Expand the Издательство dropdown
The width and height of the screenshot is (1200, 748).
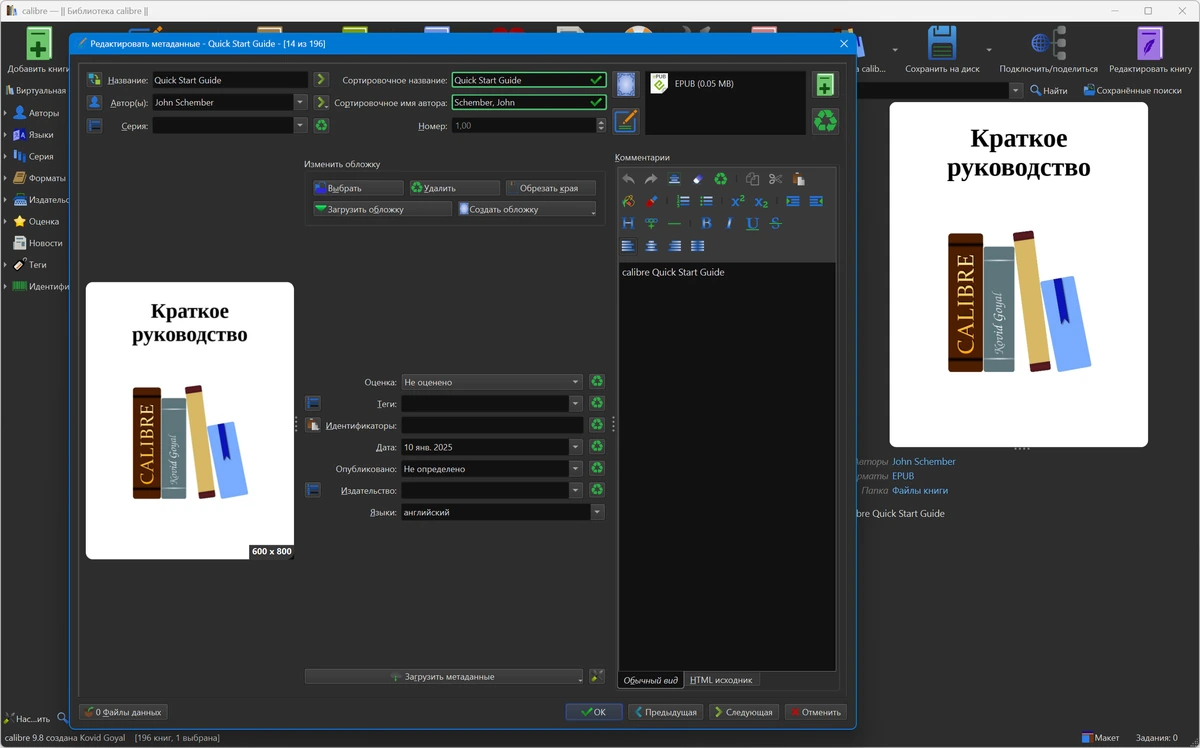click(576, 490)
